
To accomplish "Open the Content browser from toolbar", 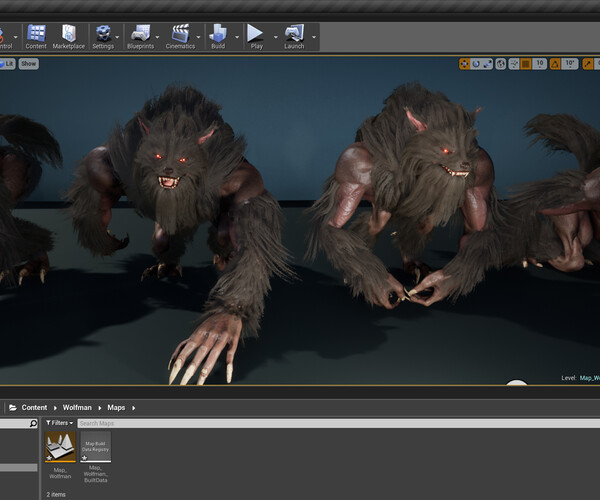I will coord(36,37).
